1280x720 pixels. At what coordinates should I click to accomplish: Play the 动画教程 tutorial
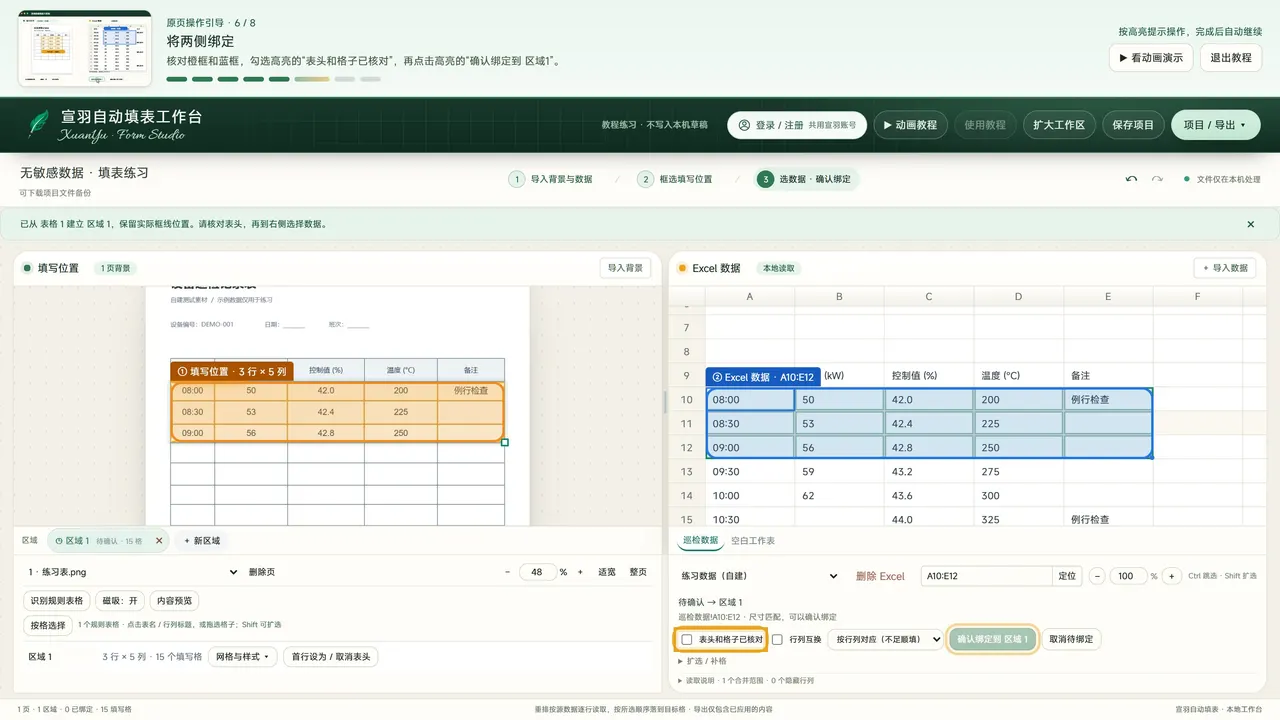pyautogui.click(x=910, y=125)
